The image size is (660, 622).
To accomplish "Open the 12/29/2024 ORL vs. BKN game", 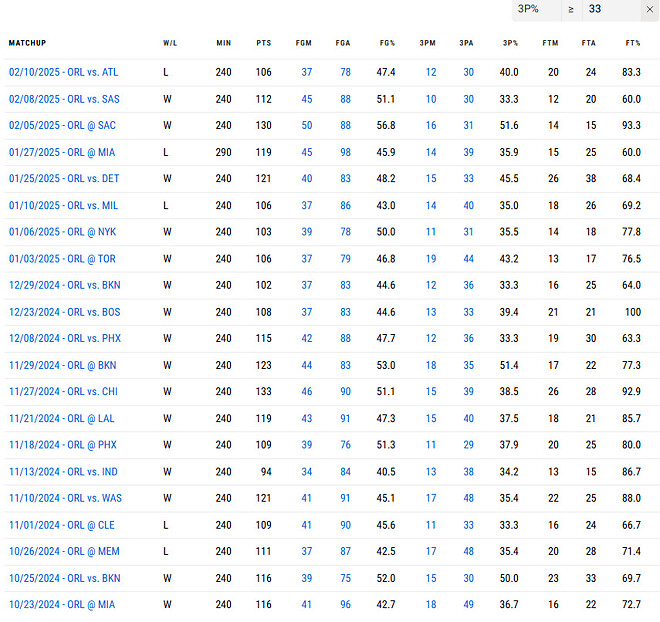I will coord(64,285).
